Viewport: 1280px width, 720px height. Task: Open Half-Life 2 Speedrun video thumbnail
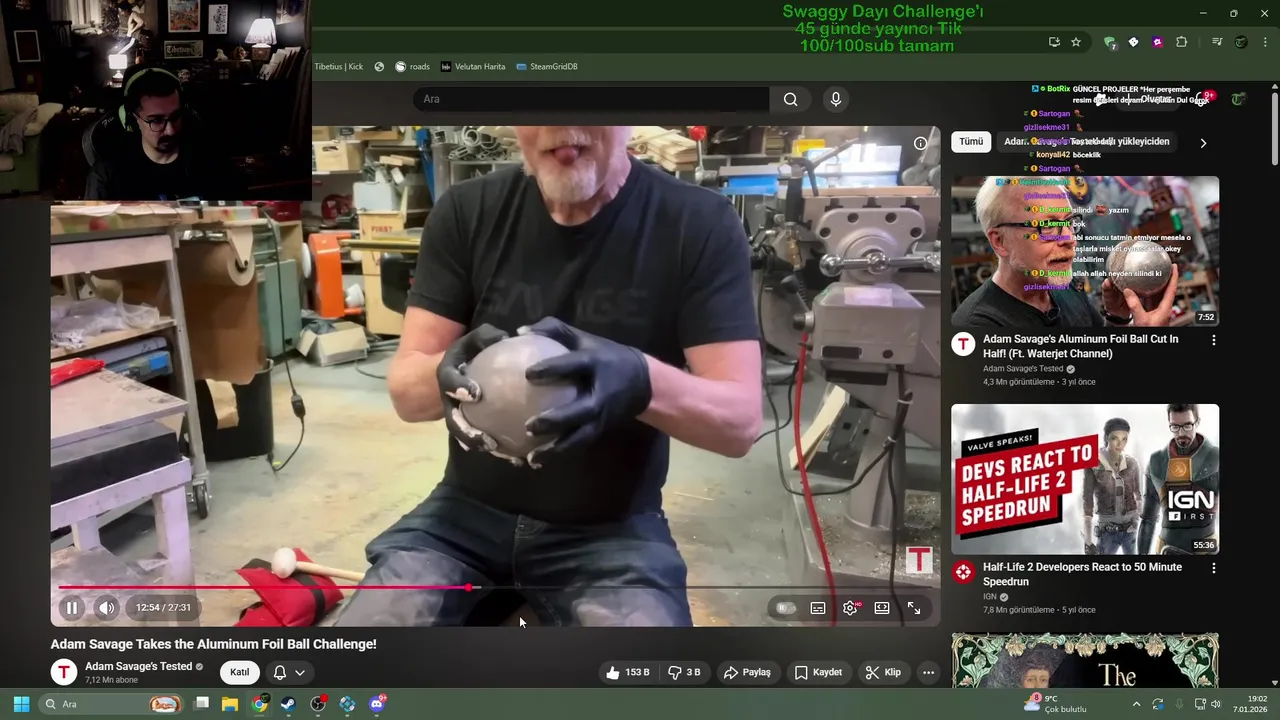1085,479
